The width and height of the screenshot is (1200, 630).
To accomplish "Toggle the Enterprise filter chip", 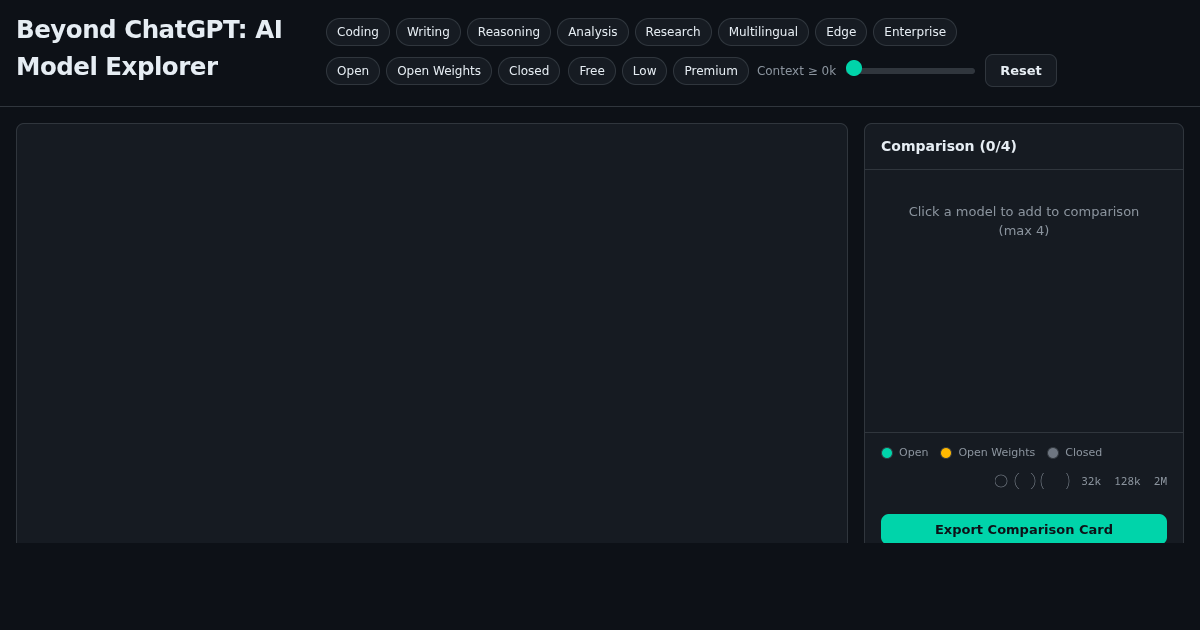I will pyautogui.click(x=915, y=32).
